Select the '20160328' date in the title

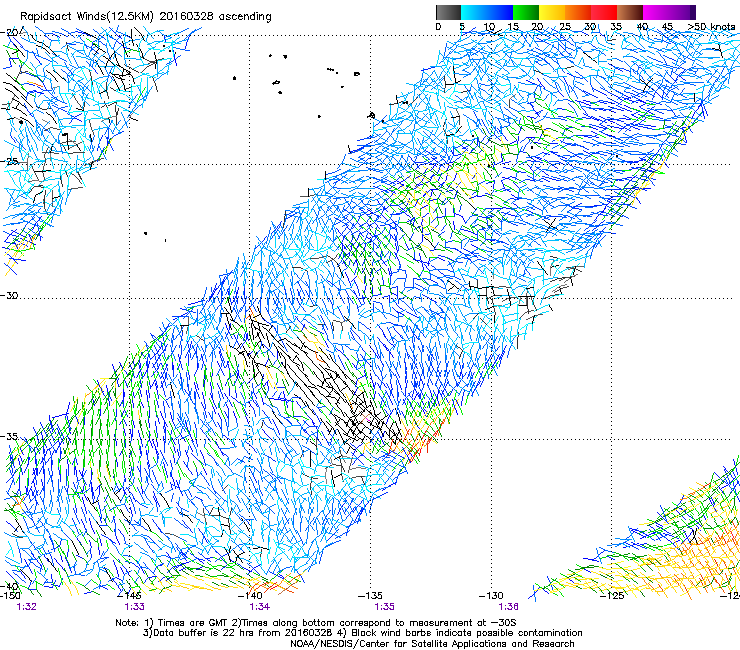click(186, 16)
